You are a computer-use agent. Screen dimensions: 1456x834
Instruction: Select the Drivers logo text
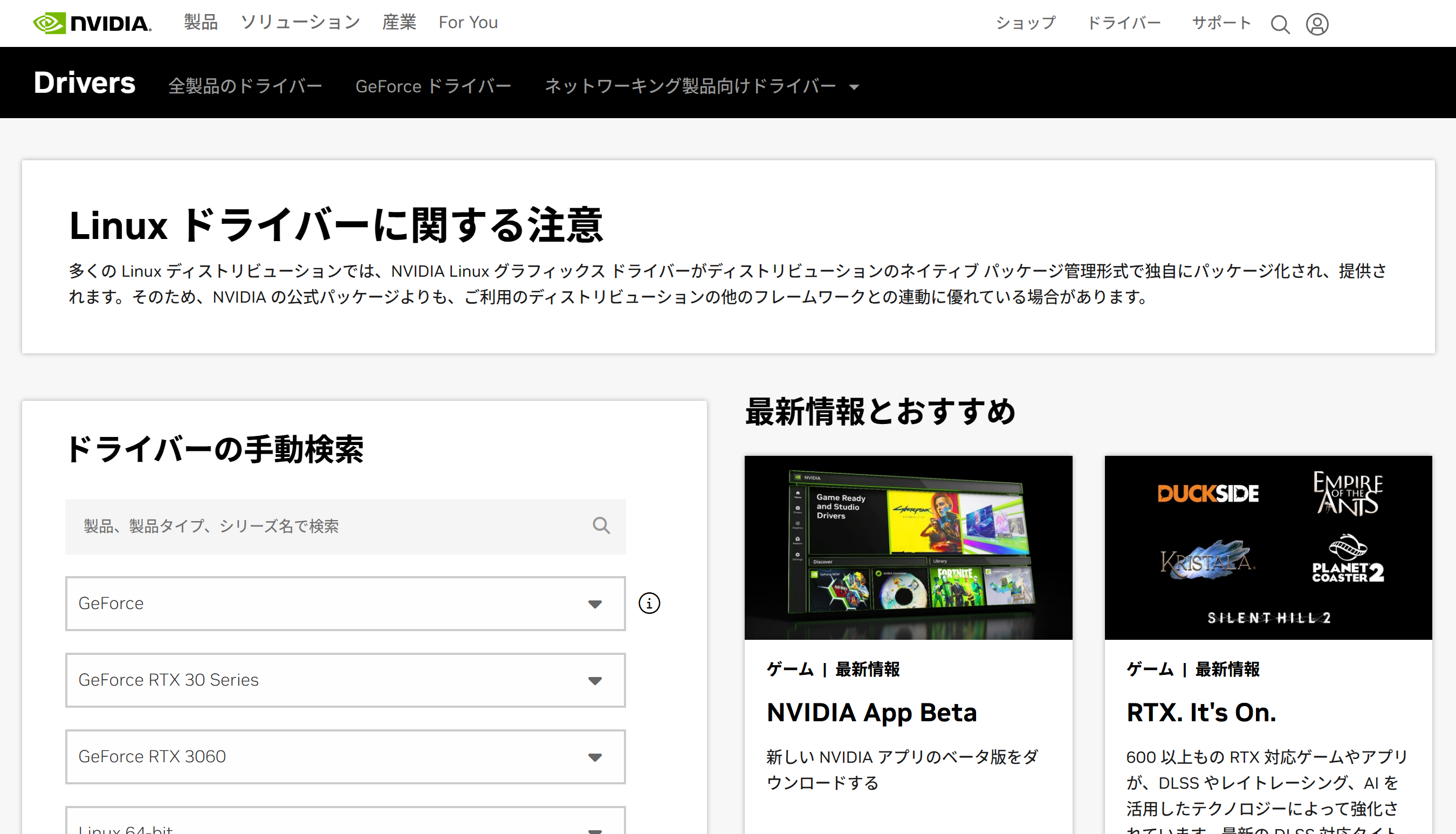tap(84, 83)
